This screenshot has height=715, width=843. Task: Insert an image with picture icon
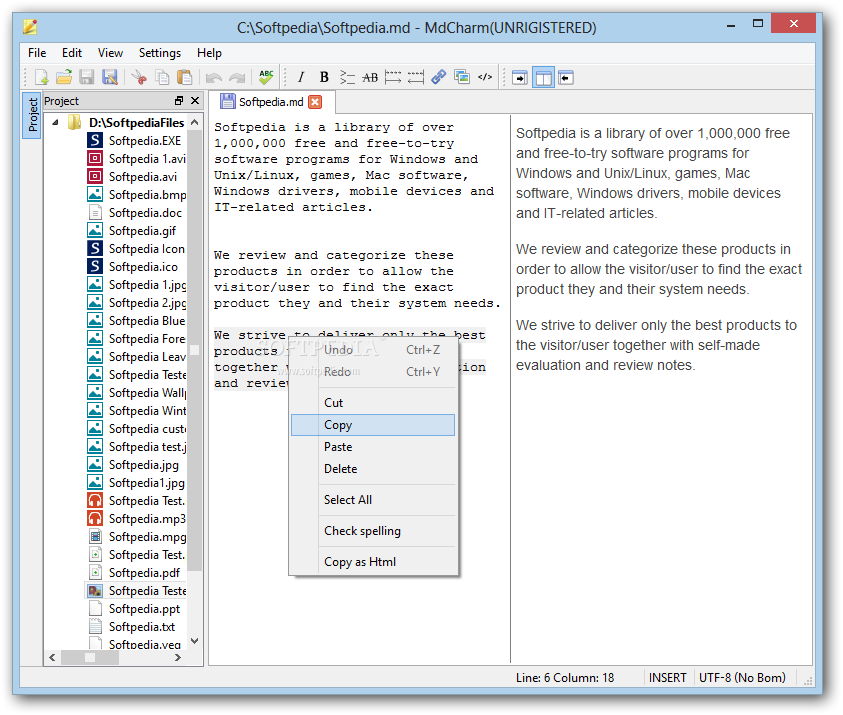pos(461,77)
